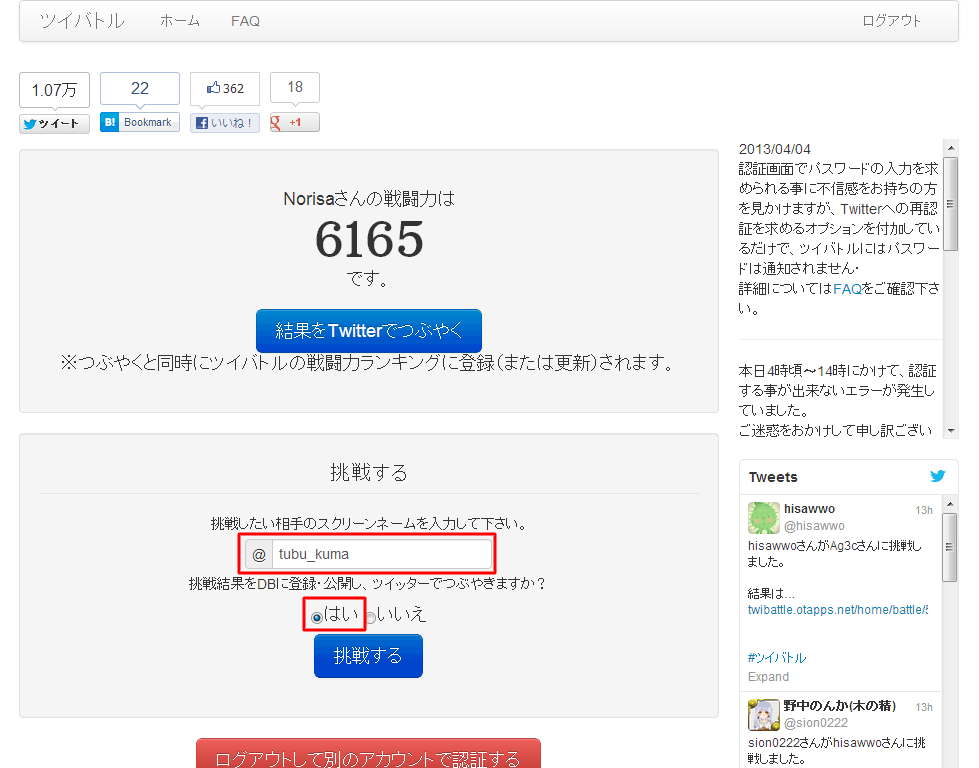Click the Twitter bird icon in Tweets widget
This screenshot has width=979, height=768.
(x=938, y=476)
